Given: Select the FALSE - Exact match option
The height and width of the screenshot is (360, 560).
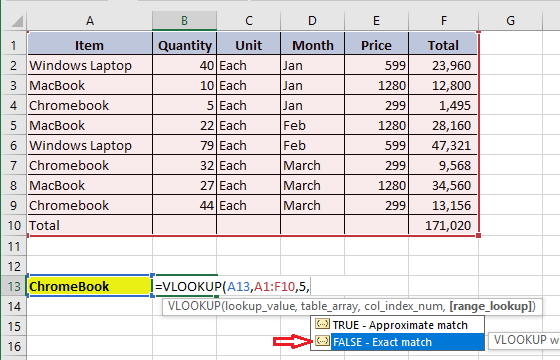Looking at the screenshot, I should click(398, 342).
